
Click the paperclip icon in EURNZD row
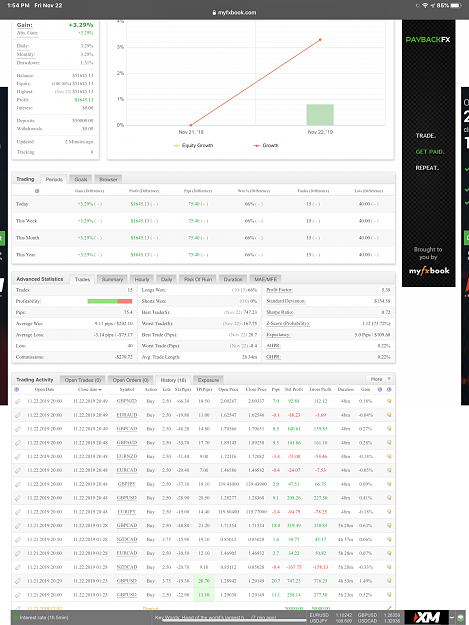point(18,456)
